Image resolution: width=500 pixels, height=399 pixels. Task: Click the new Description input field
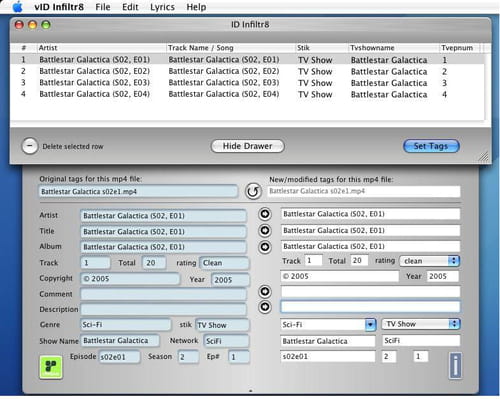point(370,307)
